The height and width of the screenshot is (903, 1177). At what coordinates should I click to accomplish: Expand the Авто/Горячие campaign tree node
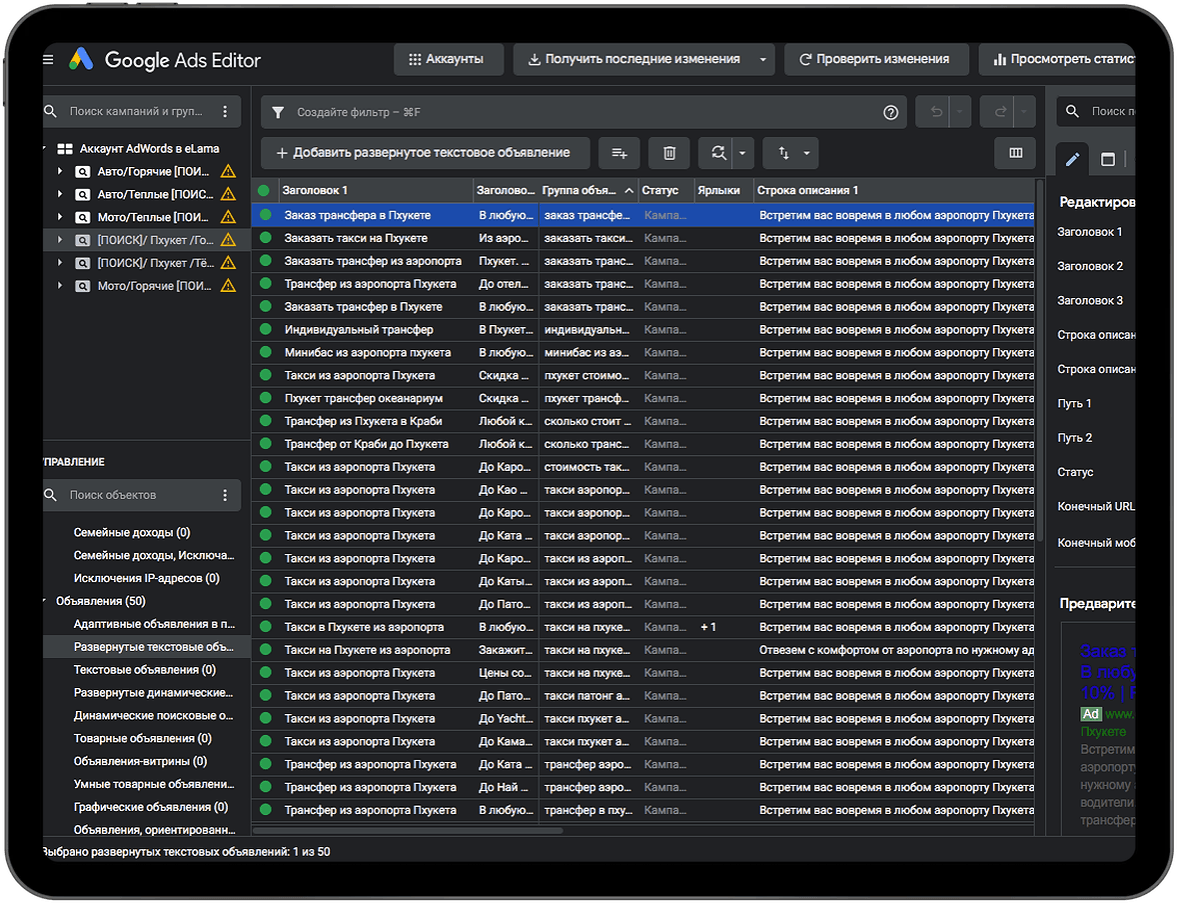coord(61,171)
